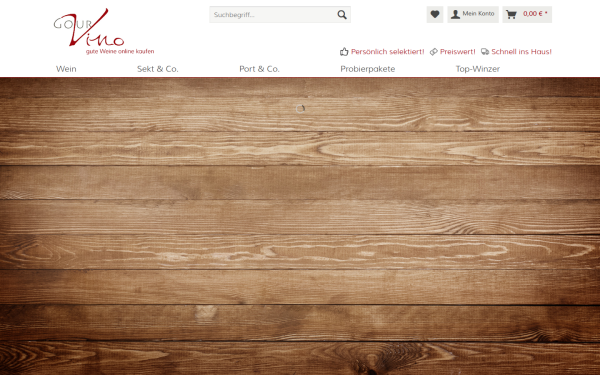The height and width of the screenshot is (375, 600).
Task: Open the Wein menu
Action: pyautogui.click(x=66, y=69)
